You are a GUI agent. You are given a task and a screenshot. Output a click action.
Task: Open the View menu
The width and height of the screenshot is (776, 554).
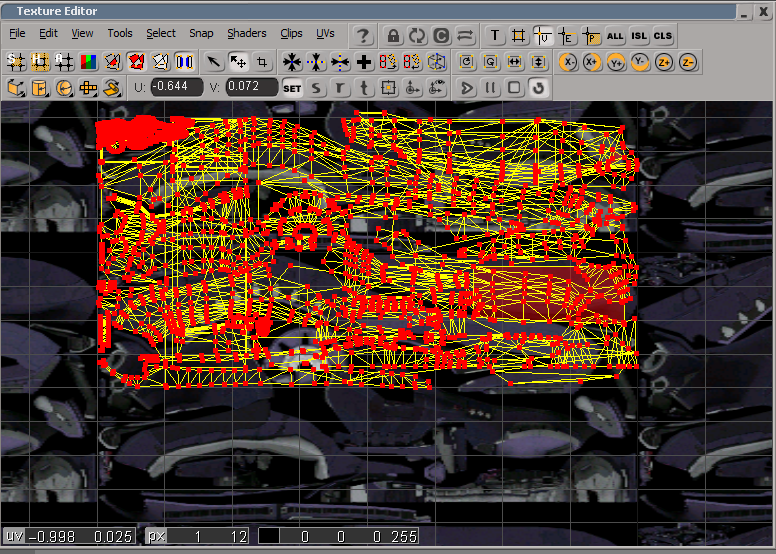(82, 33)
